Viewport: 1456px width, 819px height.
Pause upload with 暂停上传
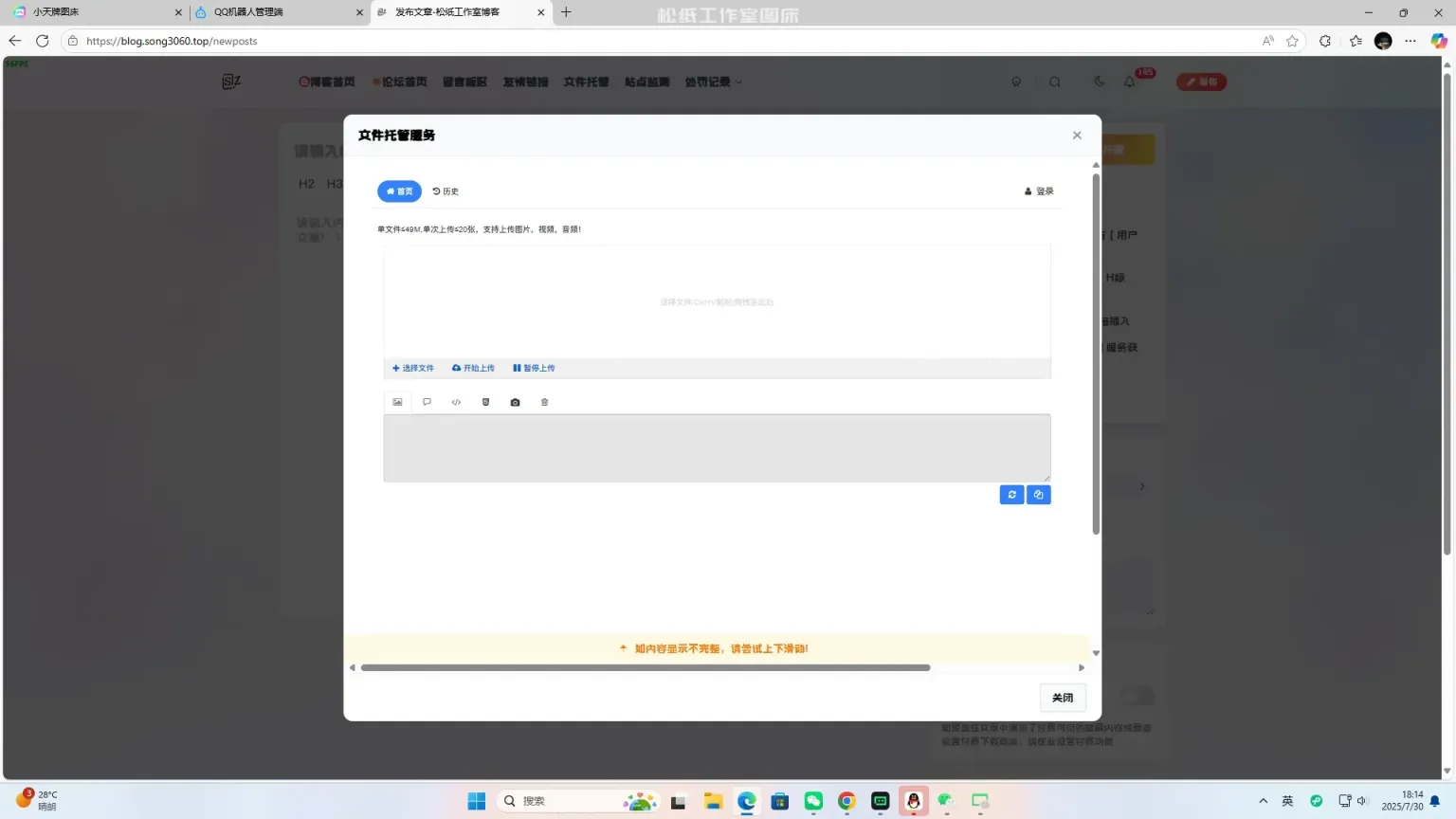(534, 368)
